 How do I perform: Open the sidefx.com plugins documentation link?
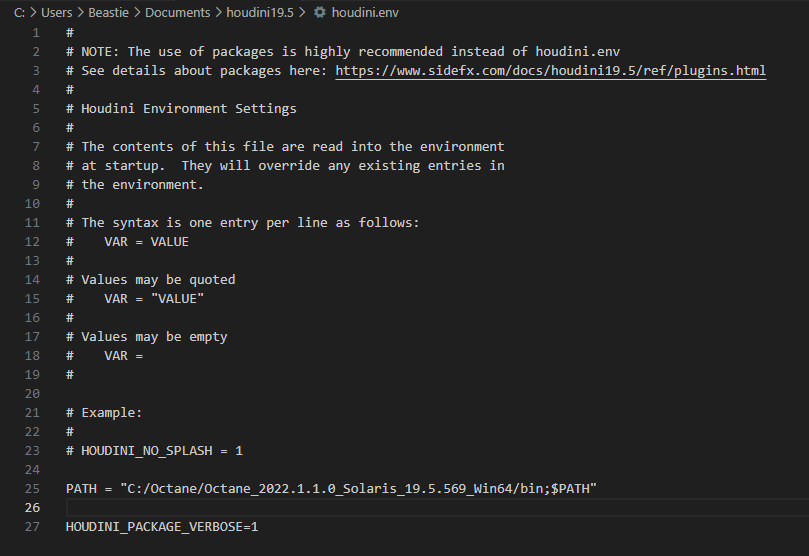(551, 71)
